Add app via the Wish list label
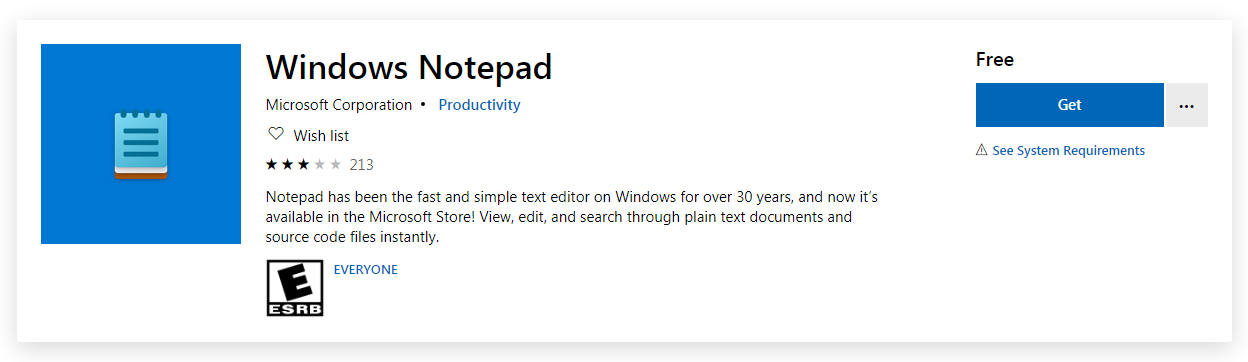1248x362 pixels. click(x=321, y=136)
